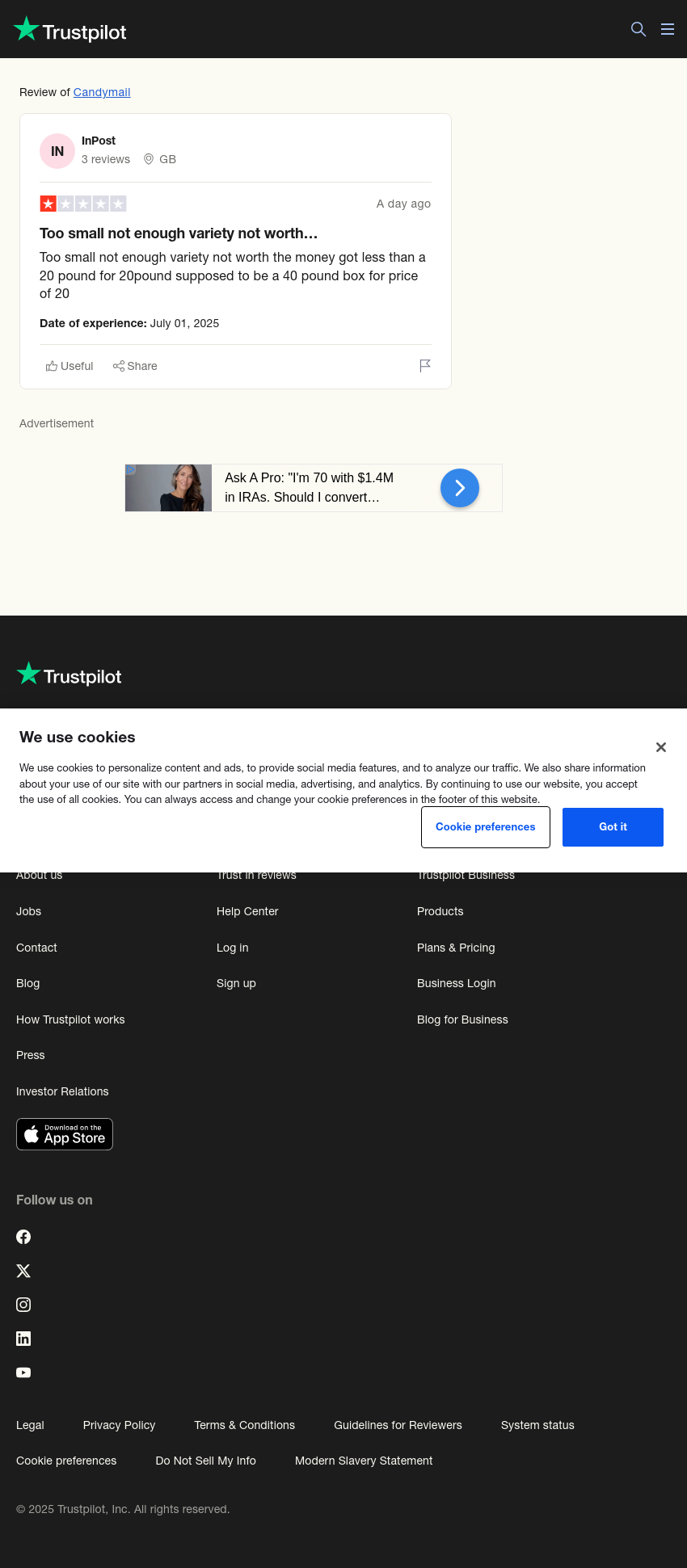687x1568 pixels.
Task: Mark the review as Useful
Action: click(70, 366)
